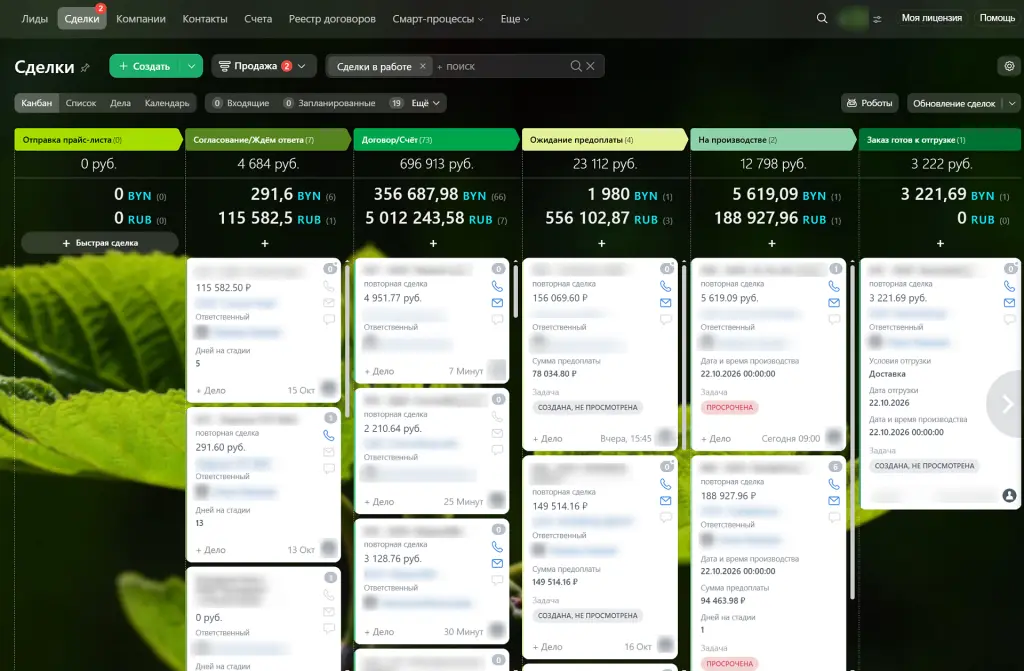Clear the filter search with the X
The image size is (1024, 671).
coord(590,66)
